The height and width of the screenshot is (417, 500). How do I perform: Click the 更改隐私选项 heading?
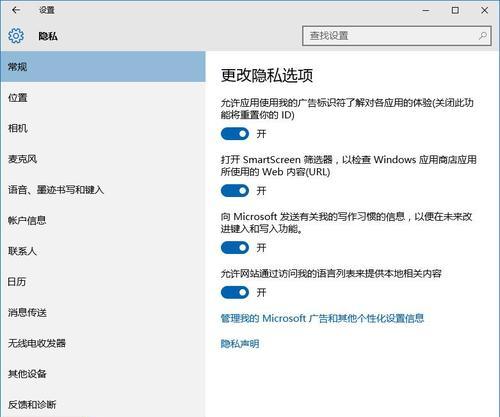[x=267, y=75]
